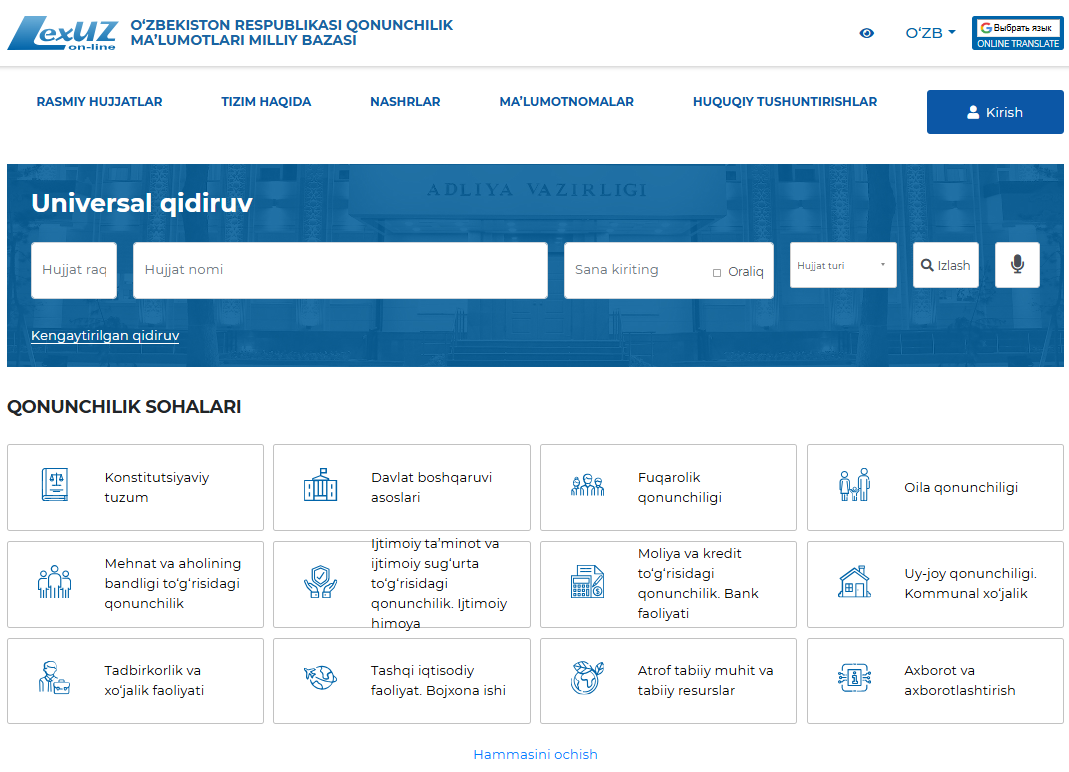
Task: Expand the O'ZB language selector
Action: 930,33
